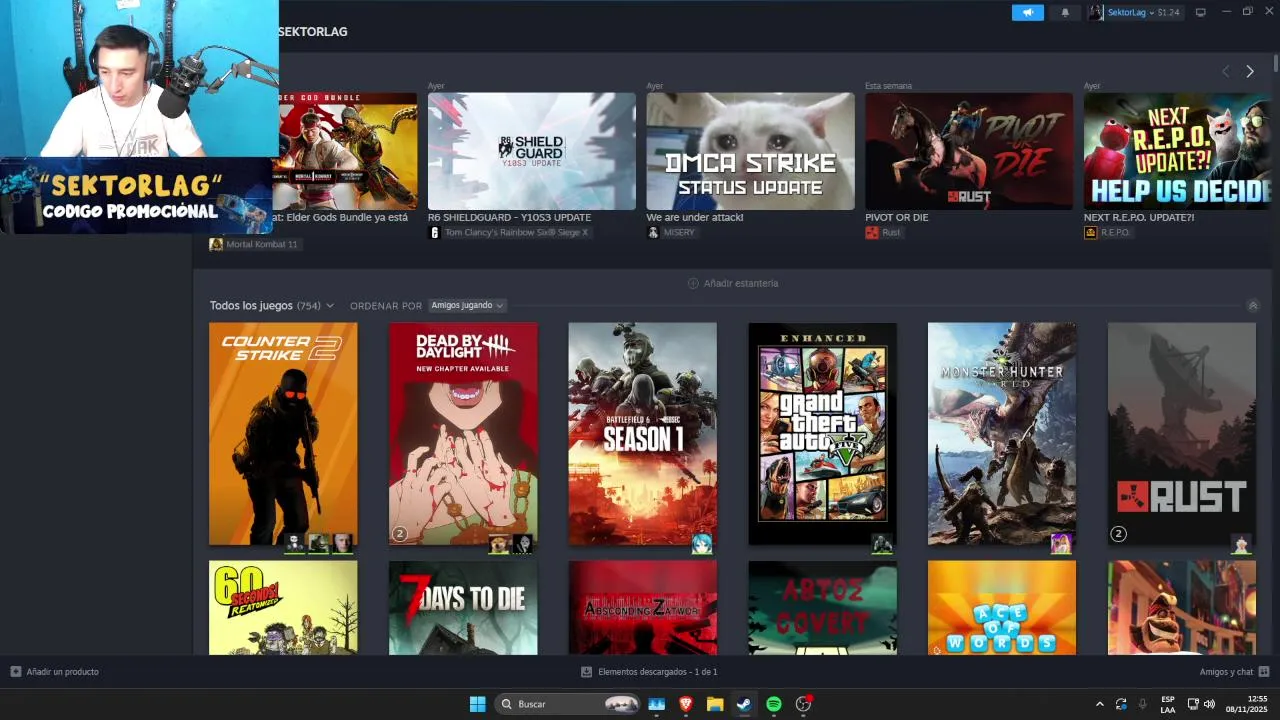Click friend avatar on Battlefield 6 cover
The height and width of the screenshot is (720, 1280).
tap(702, 543)
